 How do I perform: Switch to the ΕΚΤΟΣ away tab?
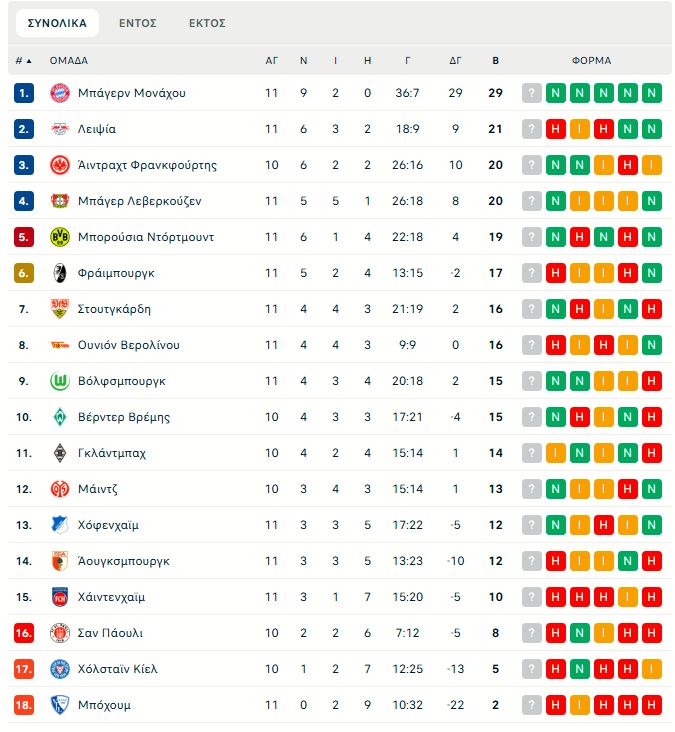tap(207, 23)
